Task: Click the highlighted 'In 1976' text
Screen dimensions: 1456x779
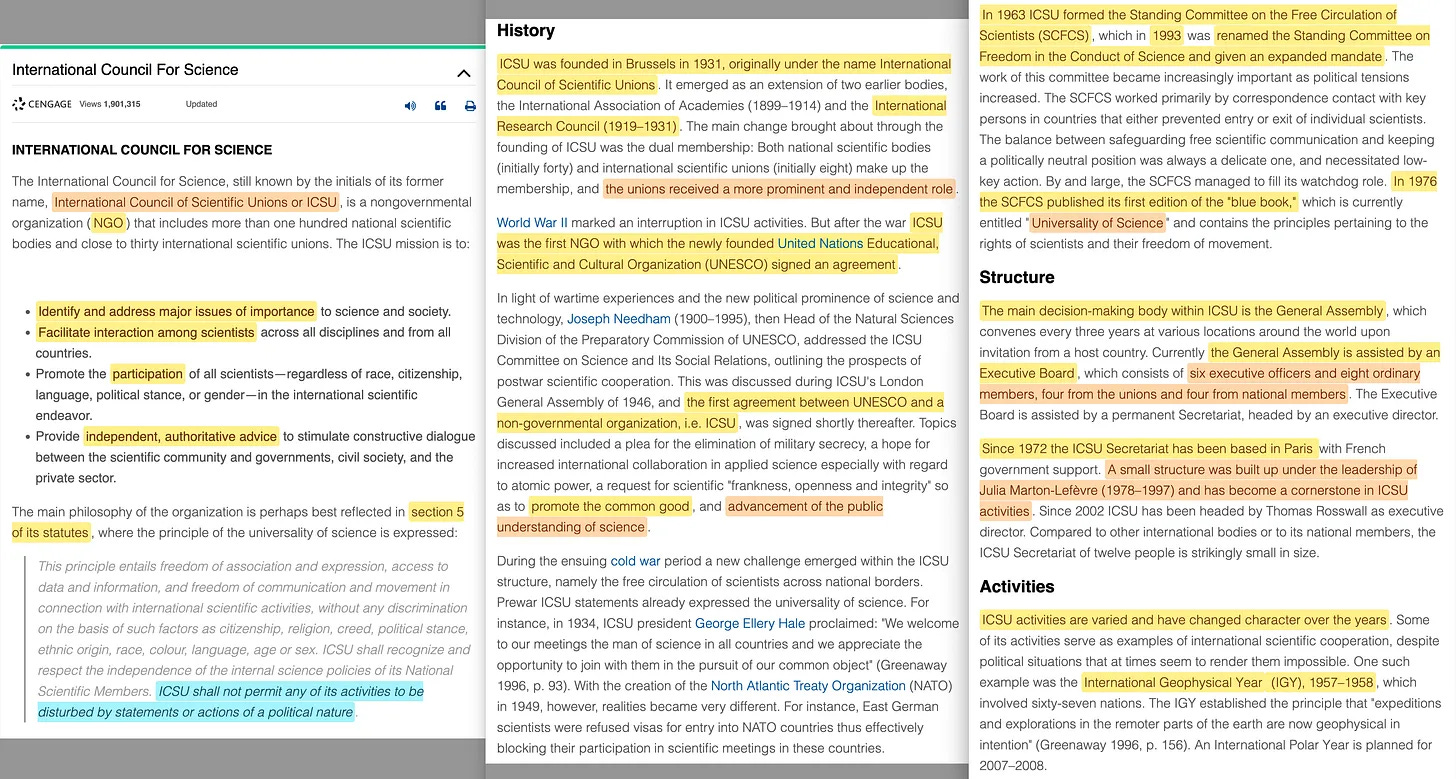Action: pyautogui.click(x=1414, y=182)
